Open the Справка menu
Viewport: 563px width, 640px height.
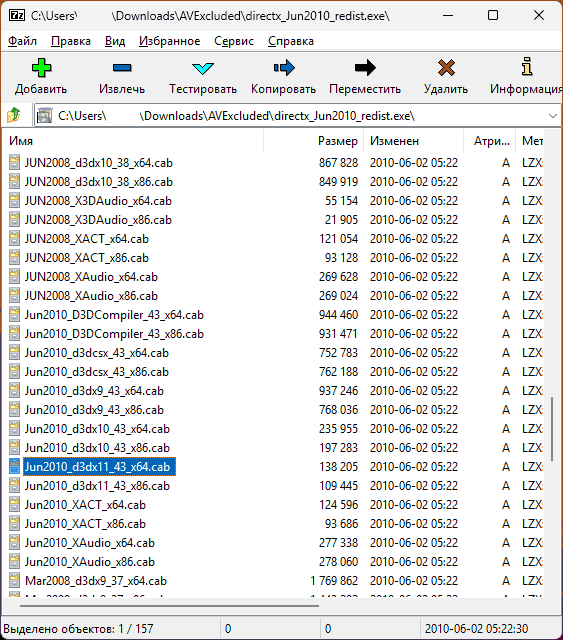291,41
